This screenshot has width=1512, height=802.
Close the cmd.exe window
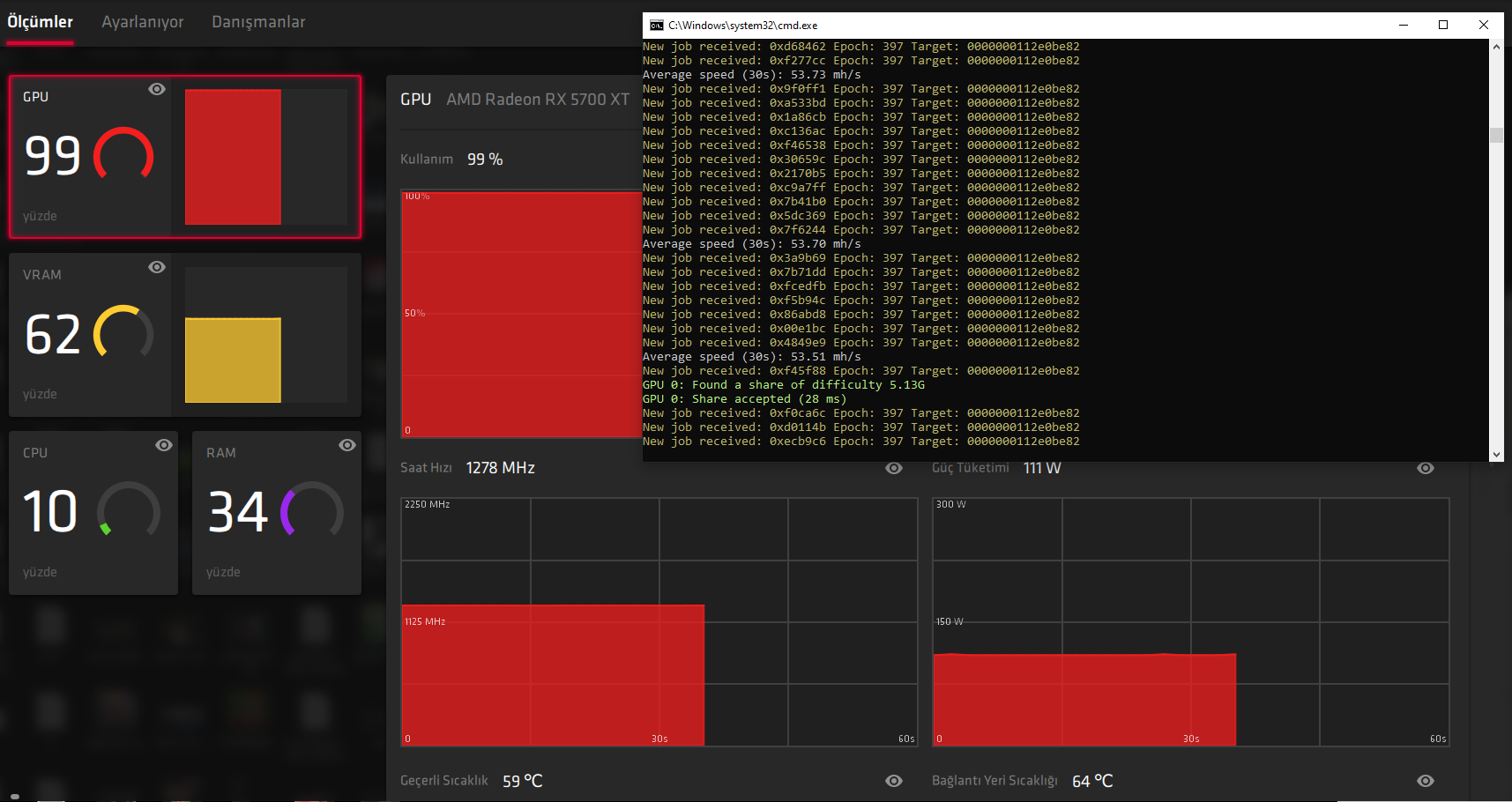[x=1484, y=26]
